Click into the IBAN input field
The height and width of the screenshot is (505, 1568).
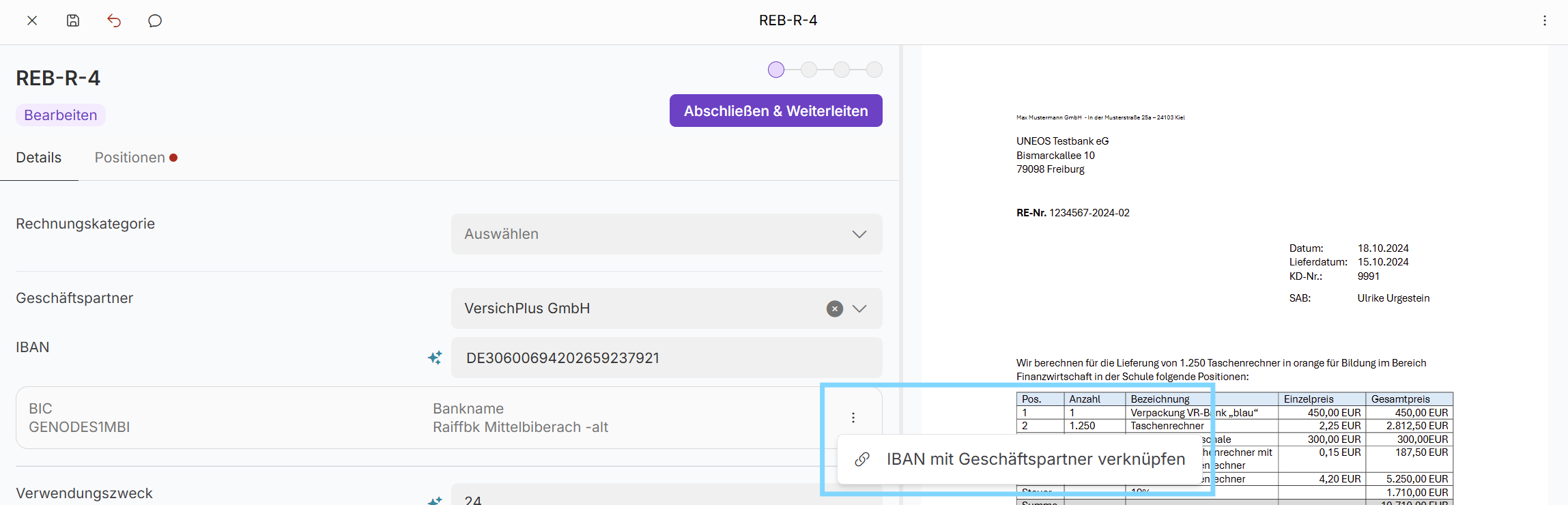666,358
